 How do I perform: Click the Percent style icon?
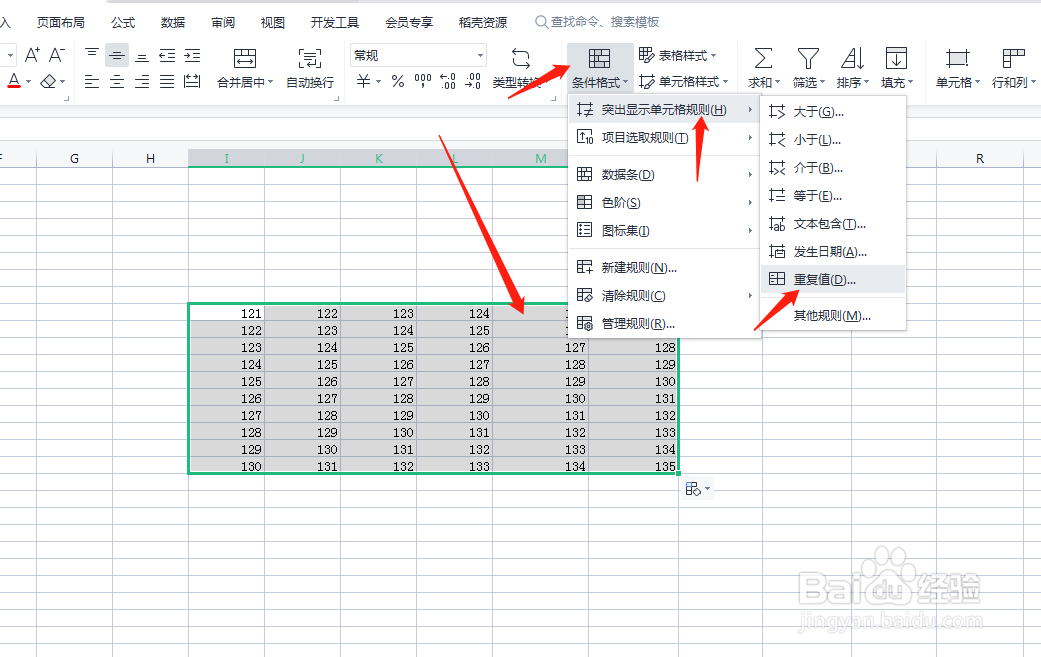tap(396, 83)
